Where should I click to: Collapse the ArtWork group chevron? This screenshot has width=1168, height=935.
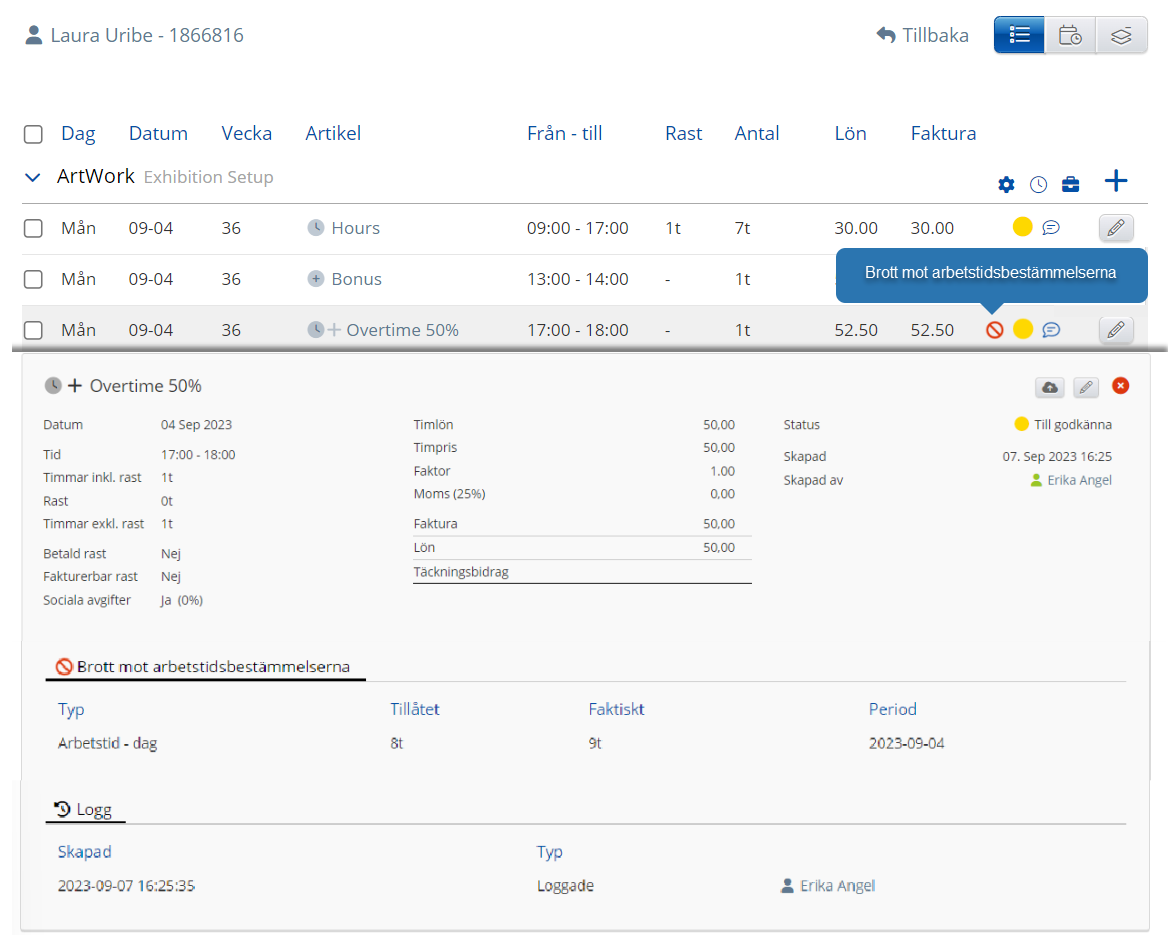click(32, 177)
